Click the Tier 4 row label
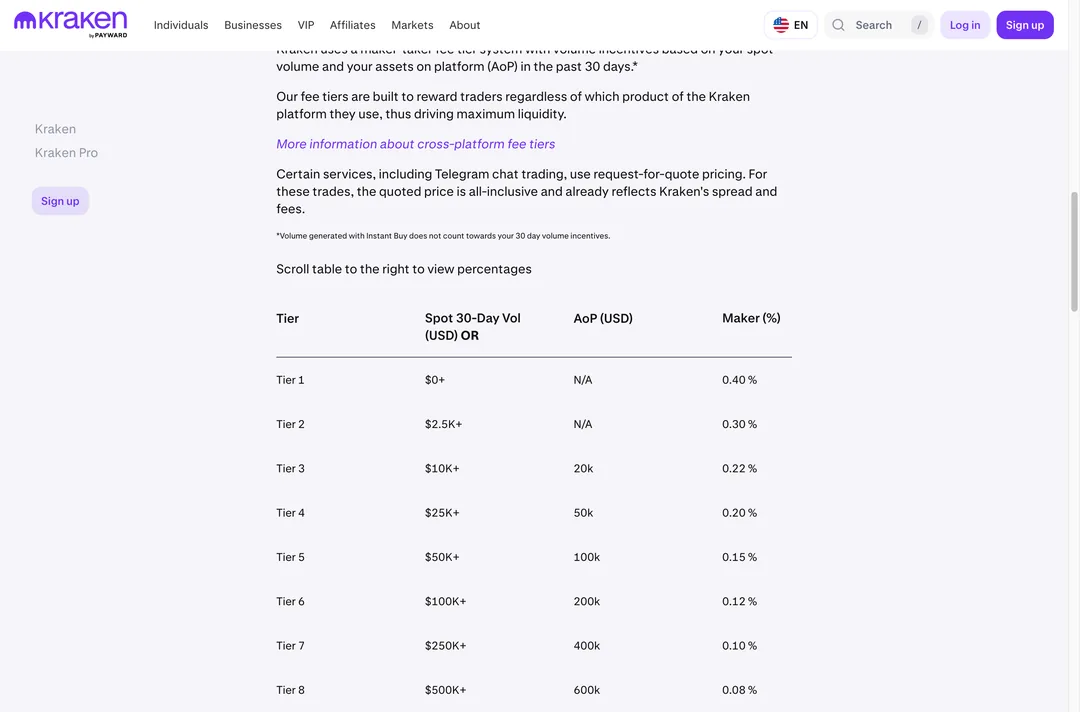 coord(290,513)
